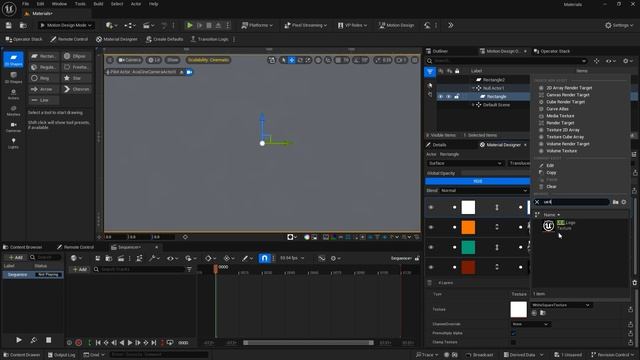640x360 pixels.
Task: Click Add track button in Sequencer
Action: [80, 269]
